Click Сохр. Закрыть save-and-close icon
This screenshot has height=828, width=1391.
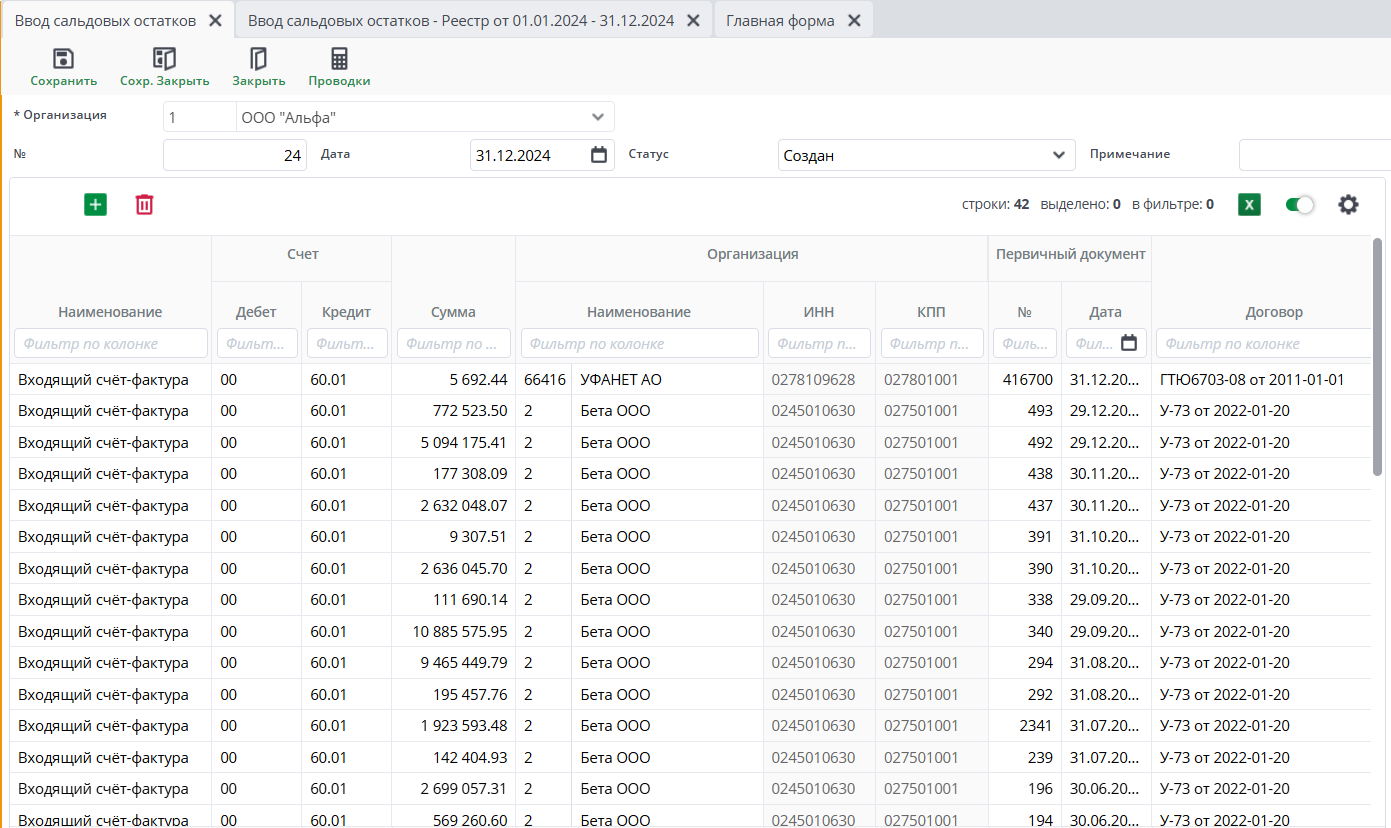coord(164,59)
